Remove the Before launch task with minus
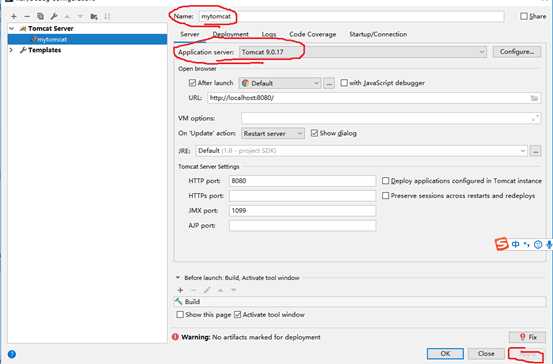 pos(193,290)
